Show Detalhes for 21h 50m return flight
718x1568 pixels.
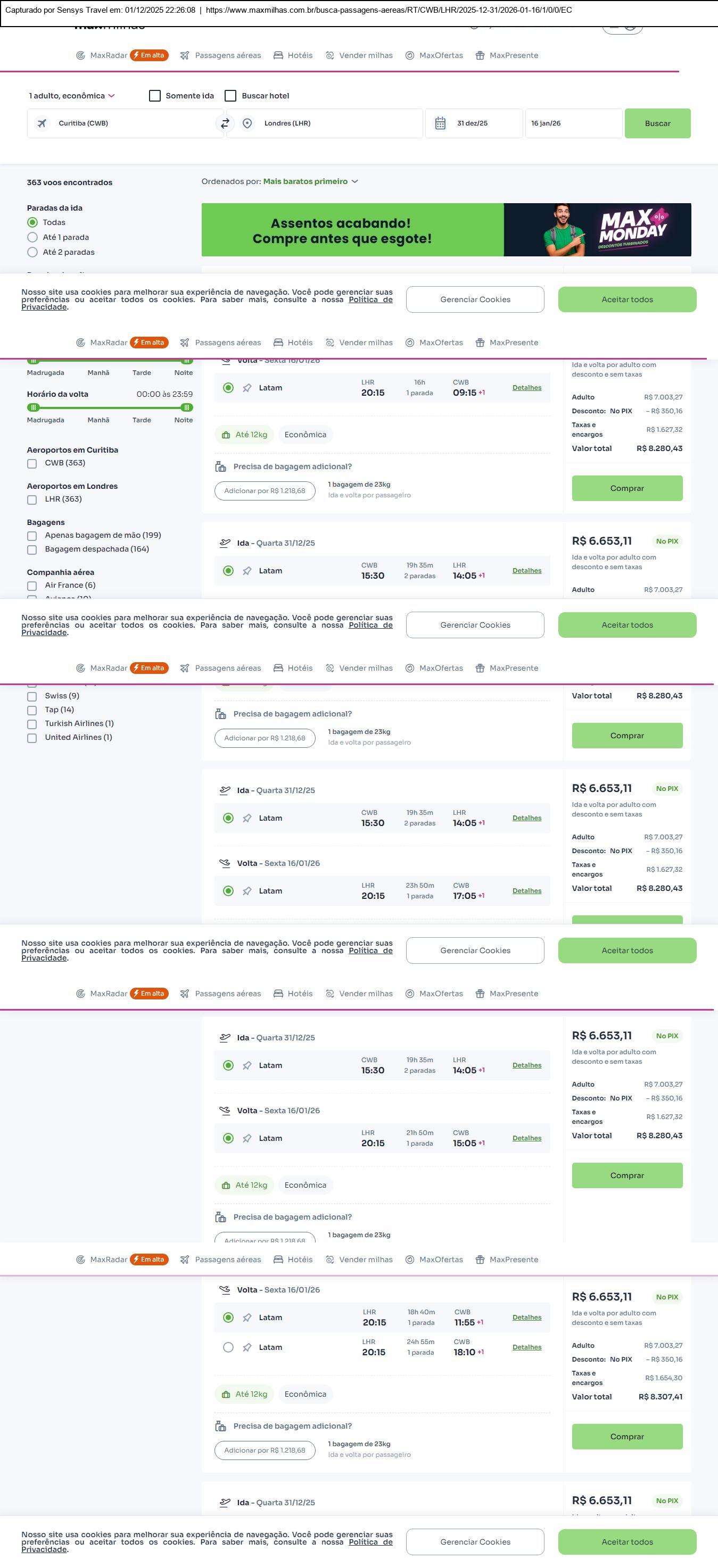click(x=527, y=1138)
